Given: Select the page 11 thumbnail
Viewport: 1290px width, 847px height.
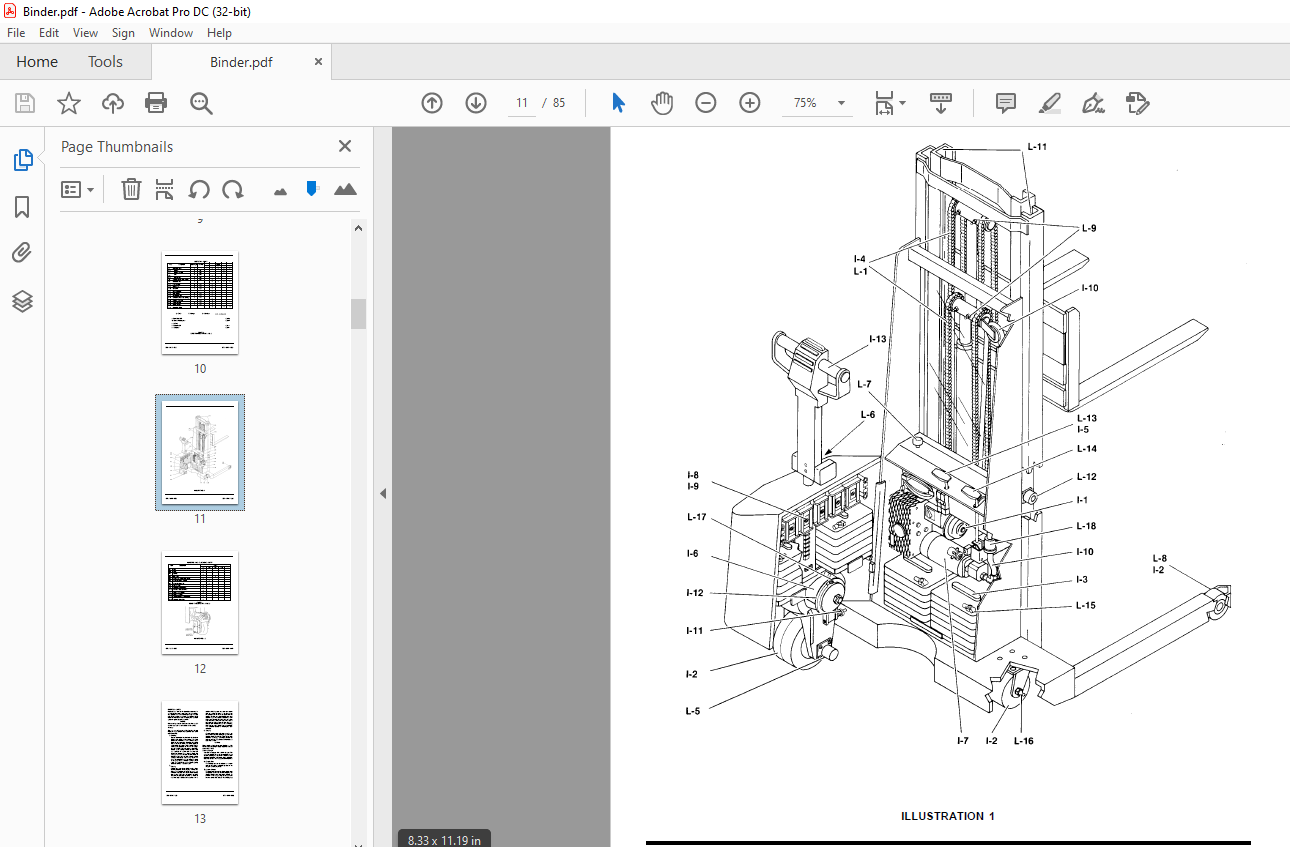Looking at the screenshot, I should point(200,452).
